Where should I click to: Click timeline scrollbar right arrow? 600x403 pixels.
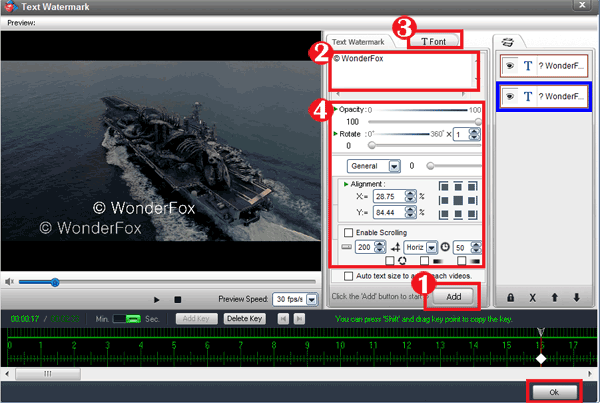point(589,374)
